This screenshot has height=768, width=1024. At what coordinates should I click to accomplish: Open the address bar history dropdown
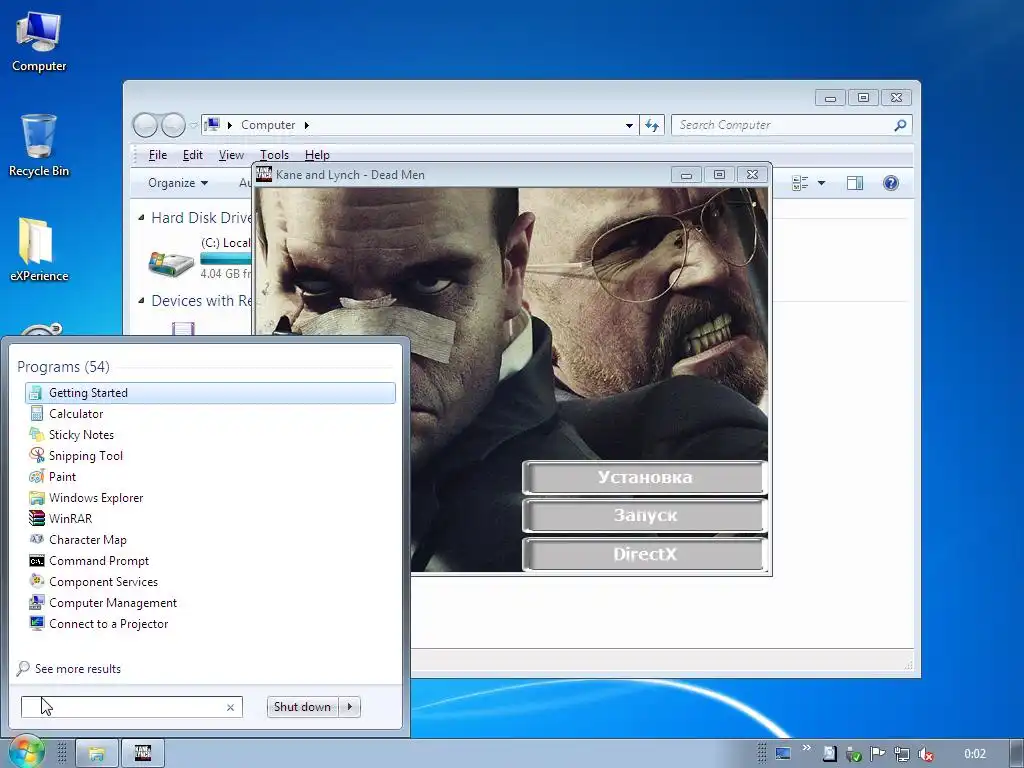(x=629, y=125)
